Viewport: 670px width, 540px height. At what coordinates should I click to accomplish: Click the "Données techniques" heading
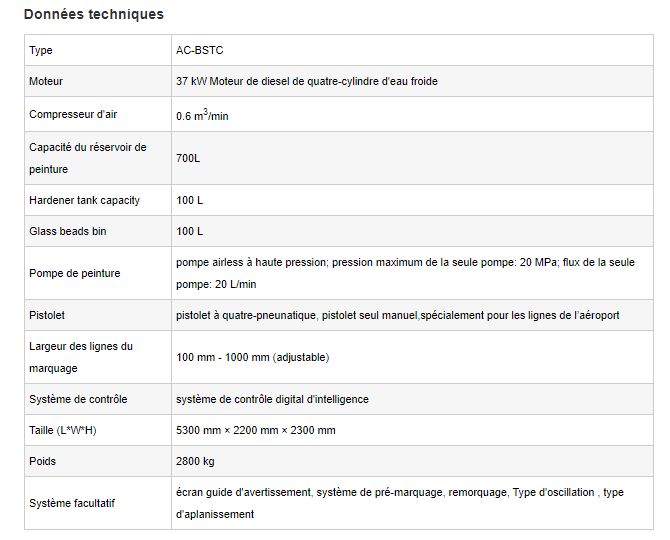[93, 14]
